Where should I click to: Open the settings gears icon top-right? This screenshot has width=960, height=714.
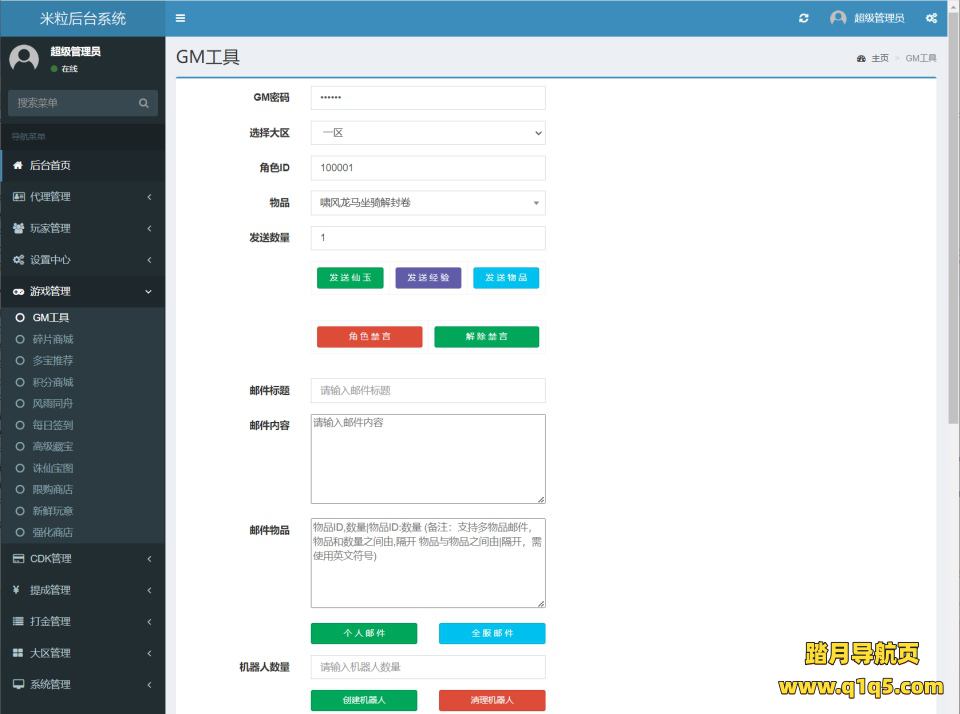tap(931, 18)
